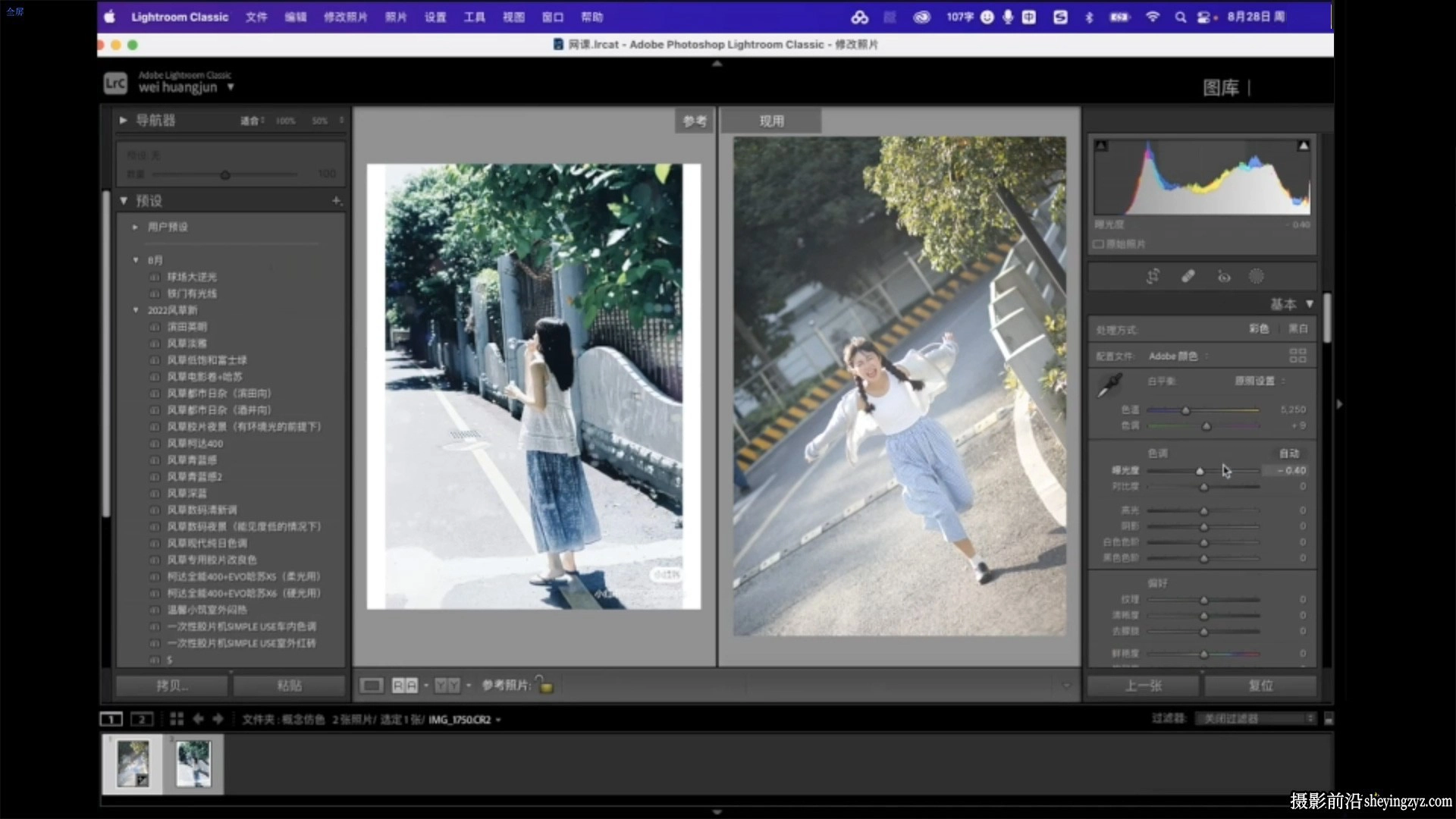Open the identity plate dropdown next to wei huangjun
Viewport: 1456px width, 819px height.
click(x=231, y=87)
